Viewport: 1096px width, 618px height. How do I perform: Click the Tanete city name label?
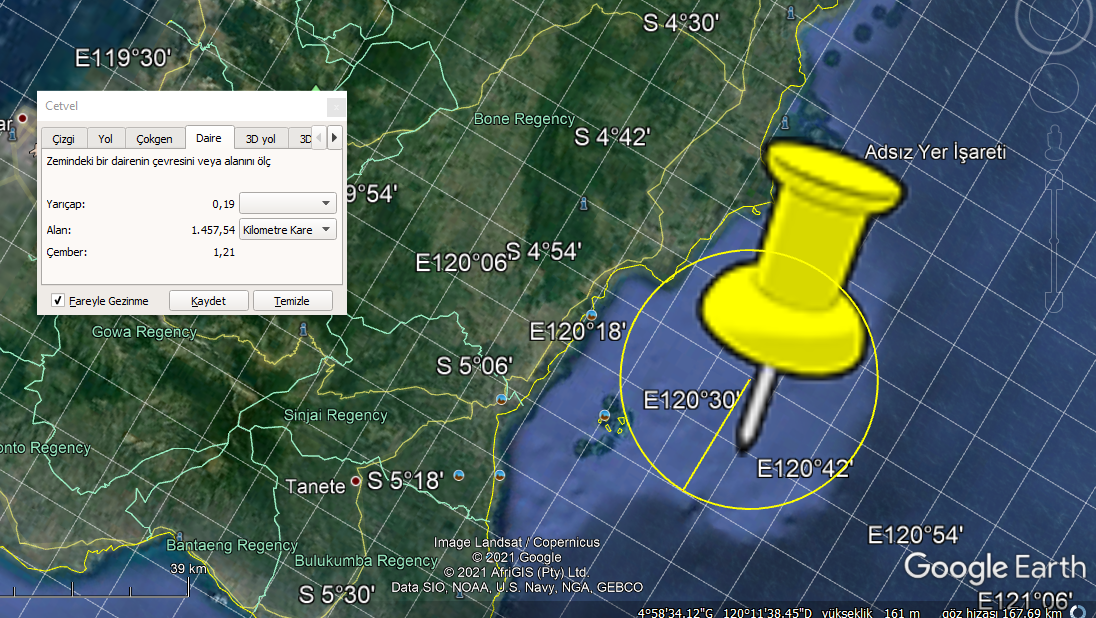click(315, 486)
